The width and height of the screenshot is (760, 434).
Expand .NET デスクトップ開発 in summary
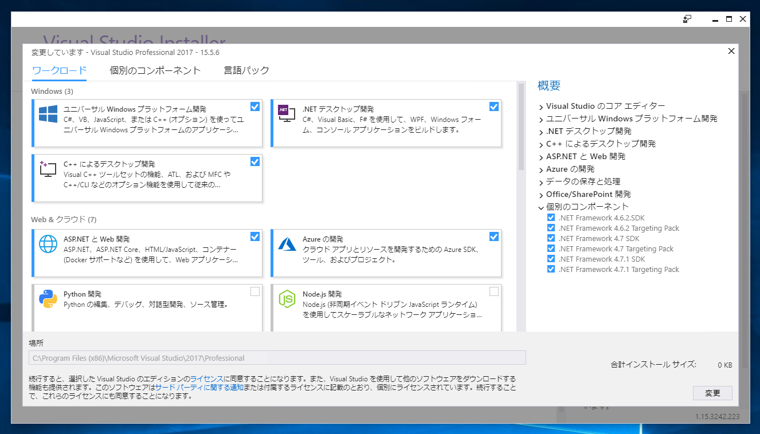click(541, 131)
